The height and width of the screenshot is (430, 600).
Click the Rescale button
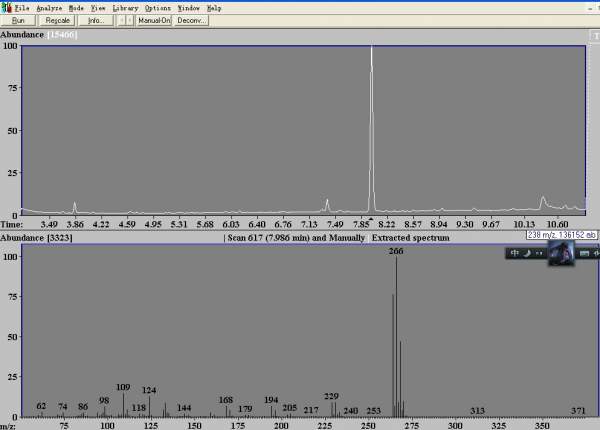click(57, 20)
